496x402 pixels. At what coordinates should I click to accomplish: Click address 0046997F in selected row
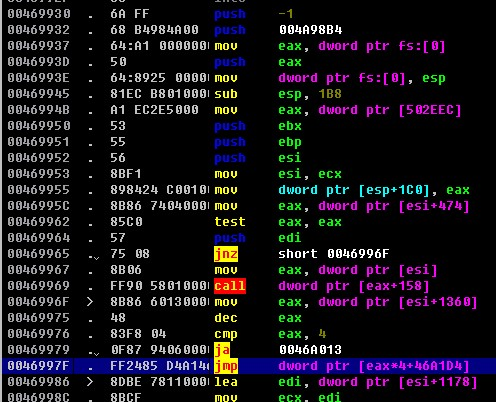39,366
